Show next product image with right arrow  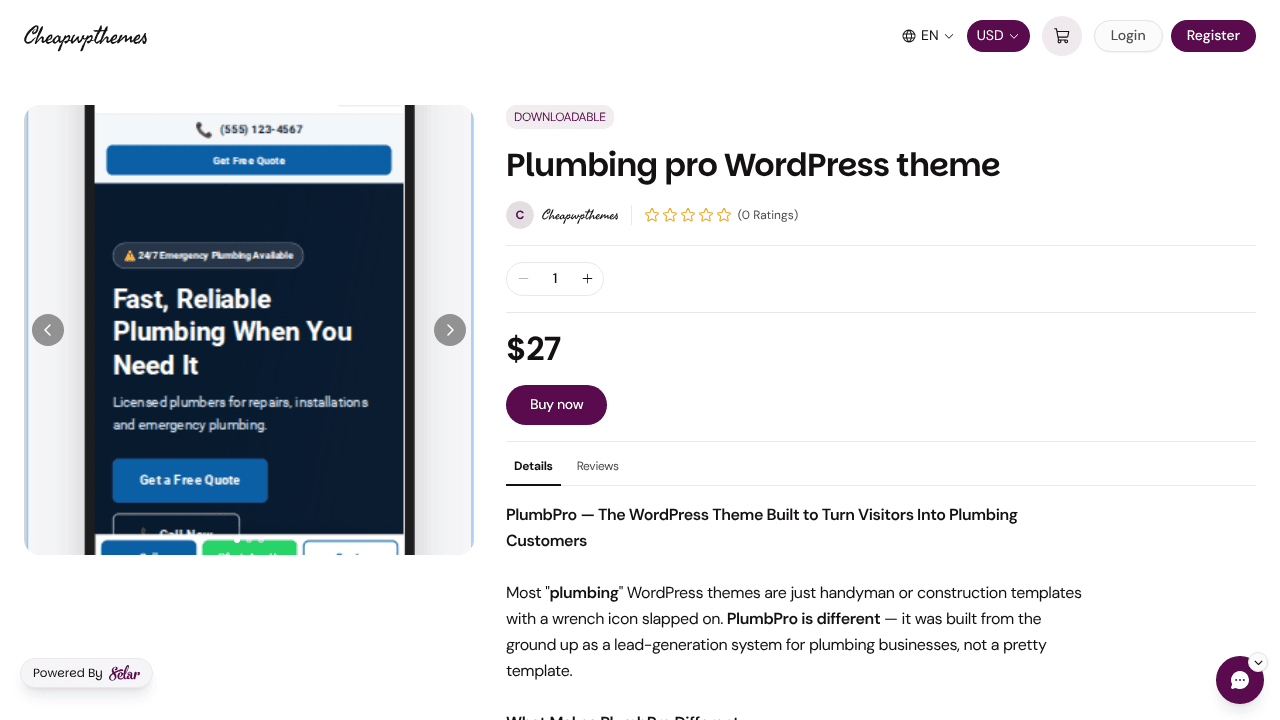(450, 330)
